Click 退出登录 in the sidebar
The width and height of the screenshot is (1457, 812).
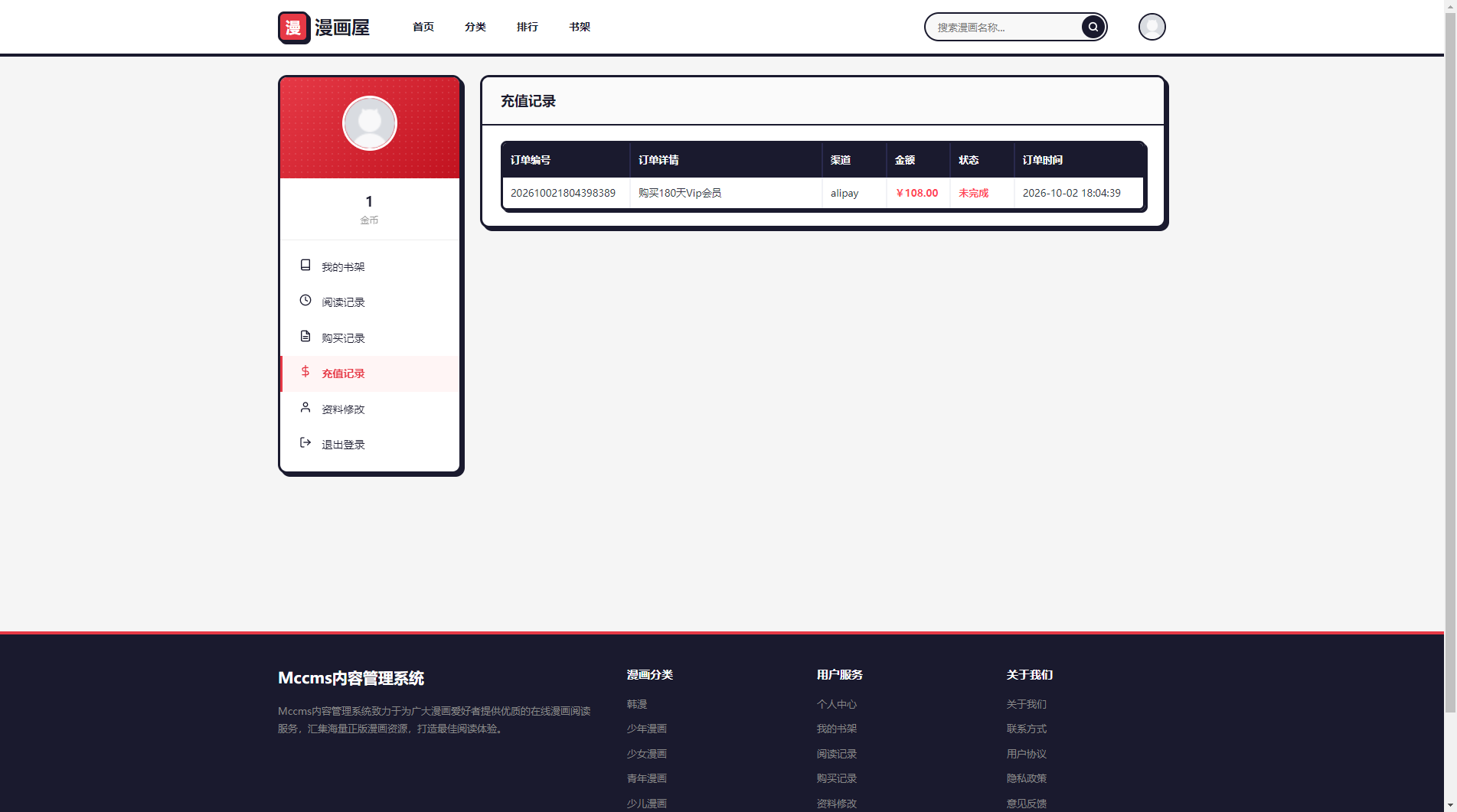[x=370, y=445]
